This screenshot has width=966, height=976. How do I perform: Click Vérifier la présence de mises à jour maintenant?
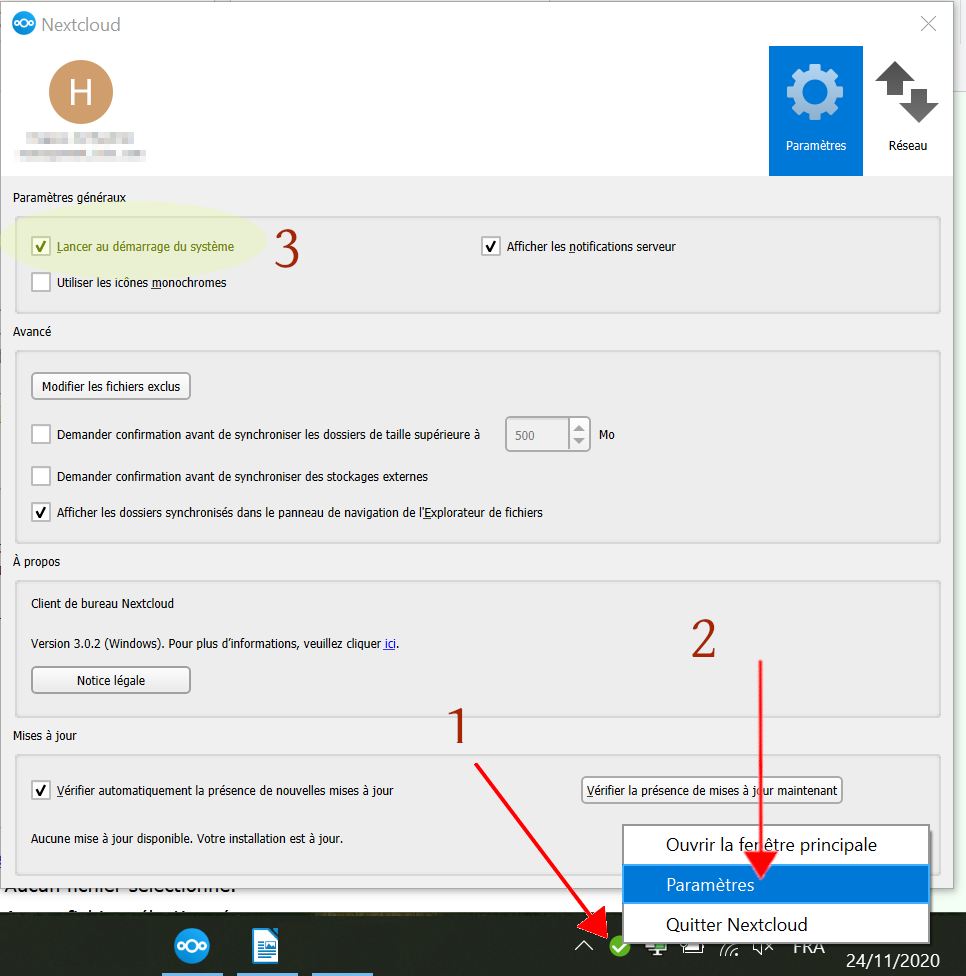(711, 790)
